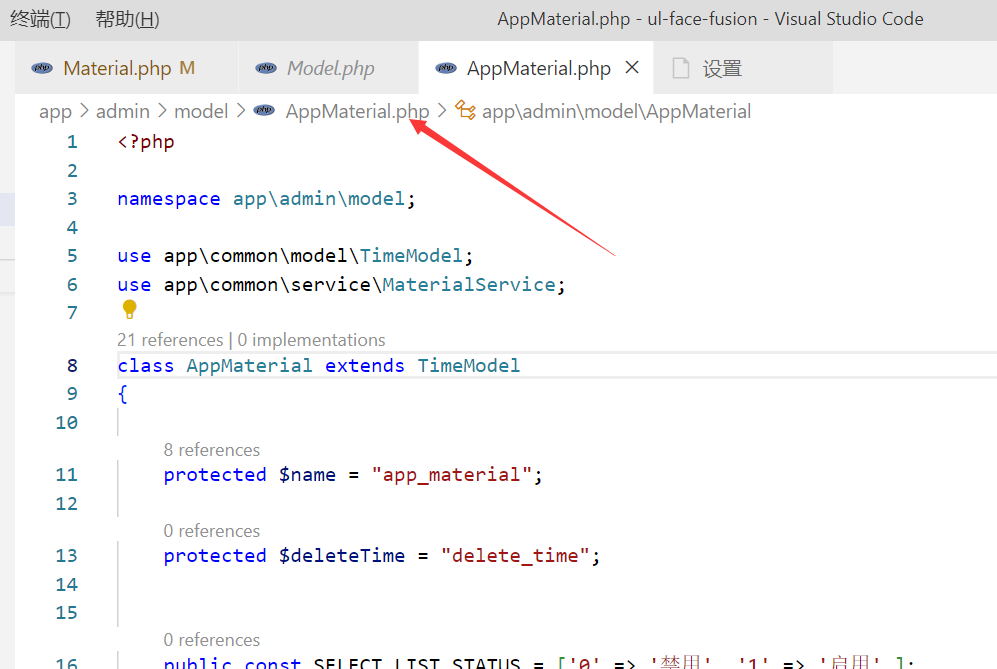Click 'MaterialService' in the use statement

point(469,285)
